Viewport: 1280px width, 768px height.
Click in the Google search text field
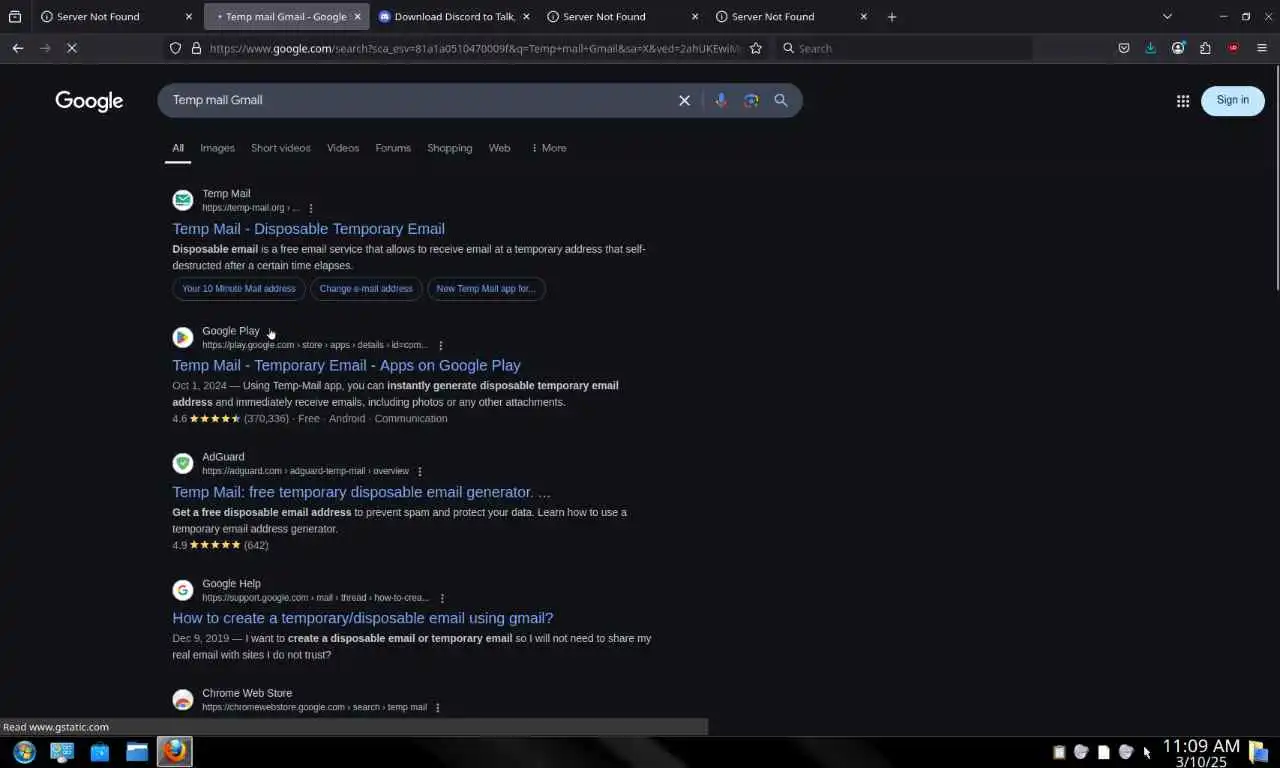420,100
